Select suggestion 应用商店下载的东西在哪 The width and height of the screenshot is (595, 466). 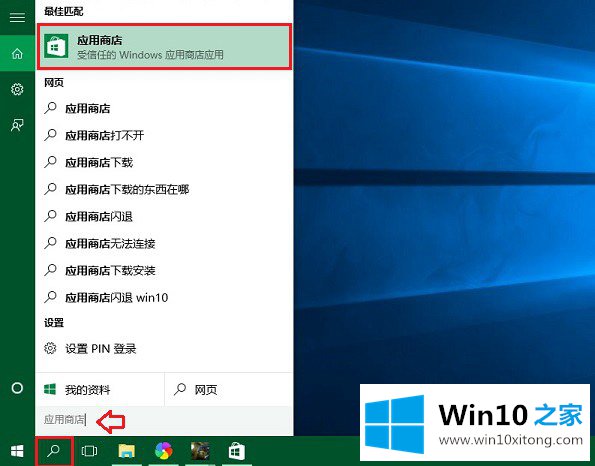[x=164, y=189]
